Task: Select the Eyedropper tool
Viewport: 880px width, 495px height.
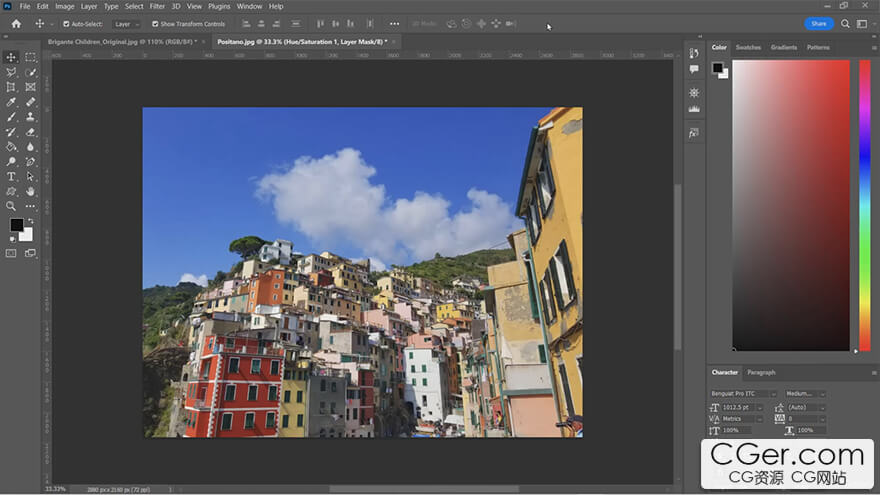Action: (11, 102)
